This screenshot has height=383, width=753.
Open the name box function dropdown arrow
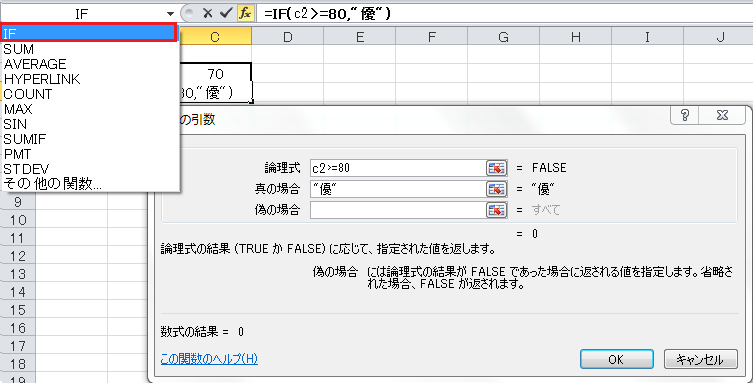170,13
